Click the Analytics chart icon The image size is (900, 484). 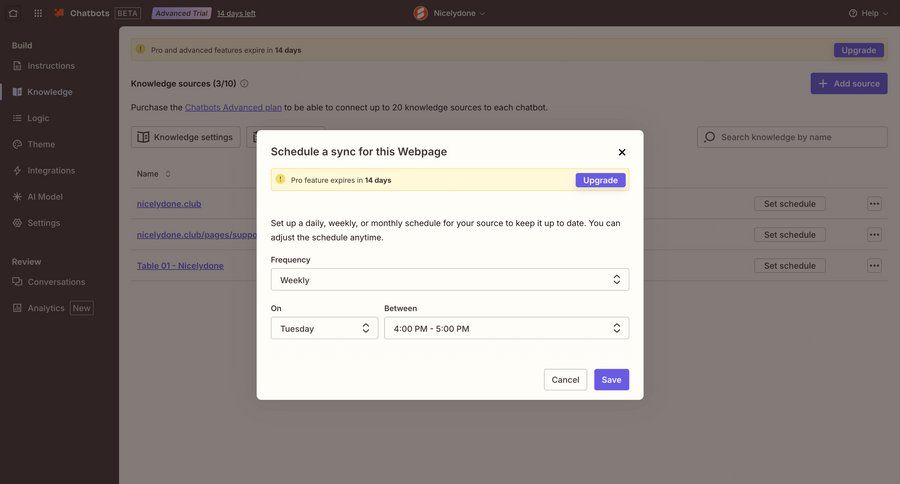pyautogui.click(x=17, y=308)
